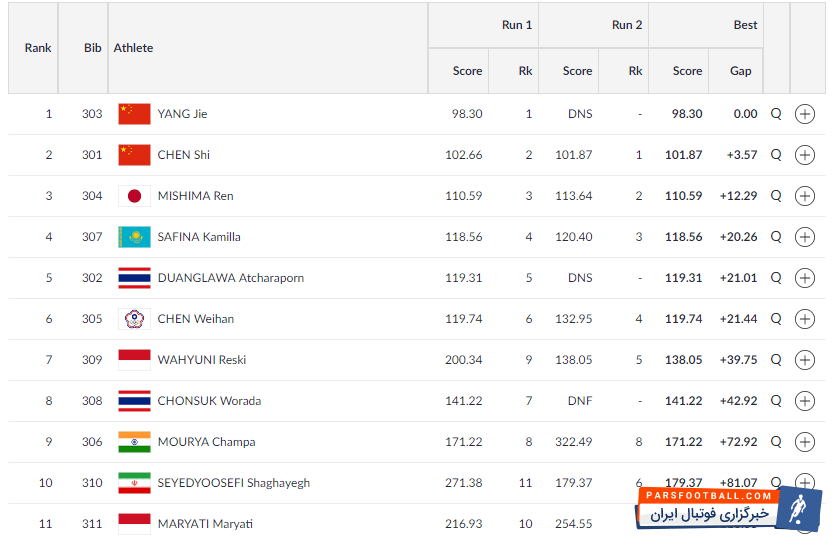Expand CHEN Shi's result details

805,155
